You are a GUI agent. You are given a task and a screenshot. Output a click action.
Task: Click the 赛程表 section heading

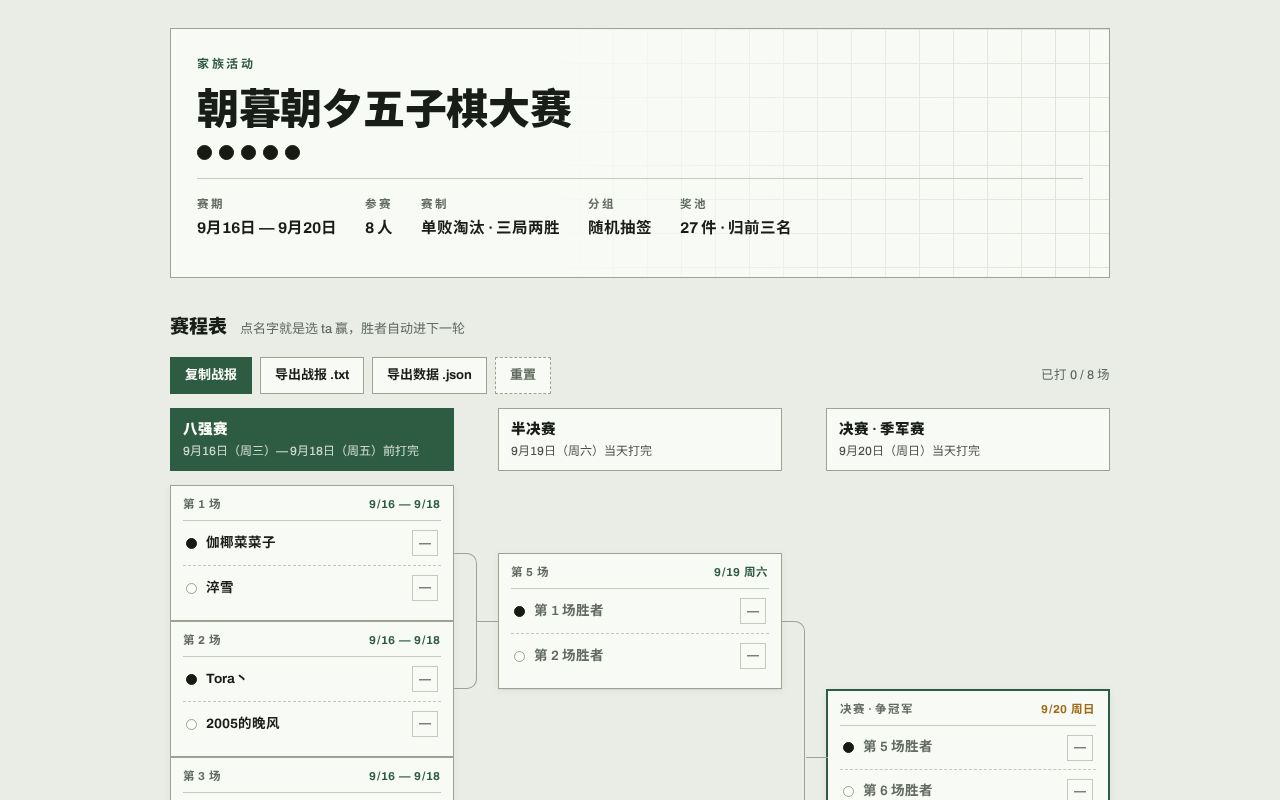click(198, 327)
